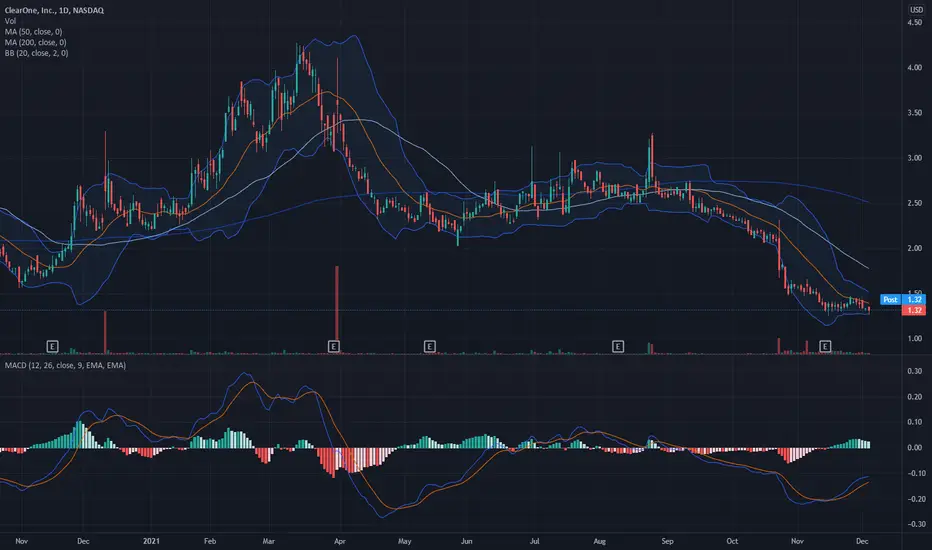Click the BB (20, close, 2, 0) legend
932x550 pixels.
pyautogui.click(x=36, y=53)
